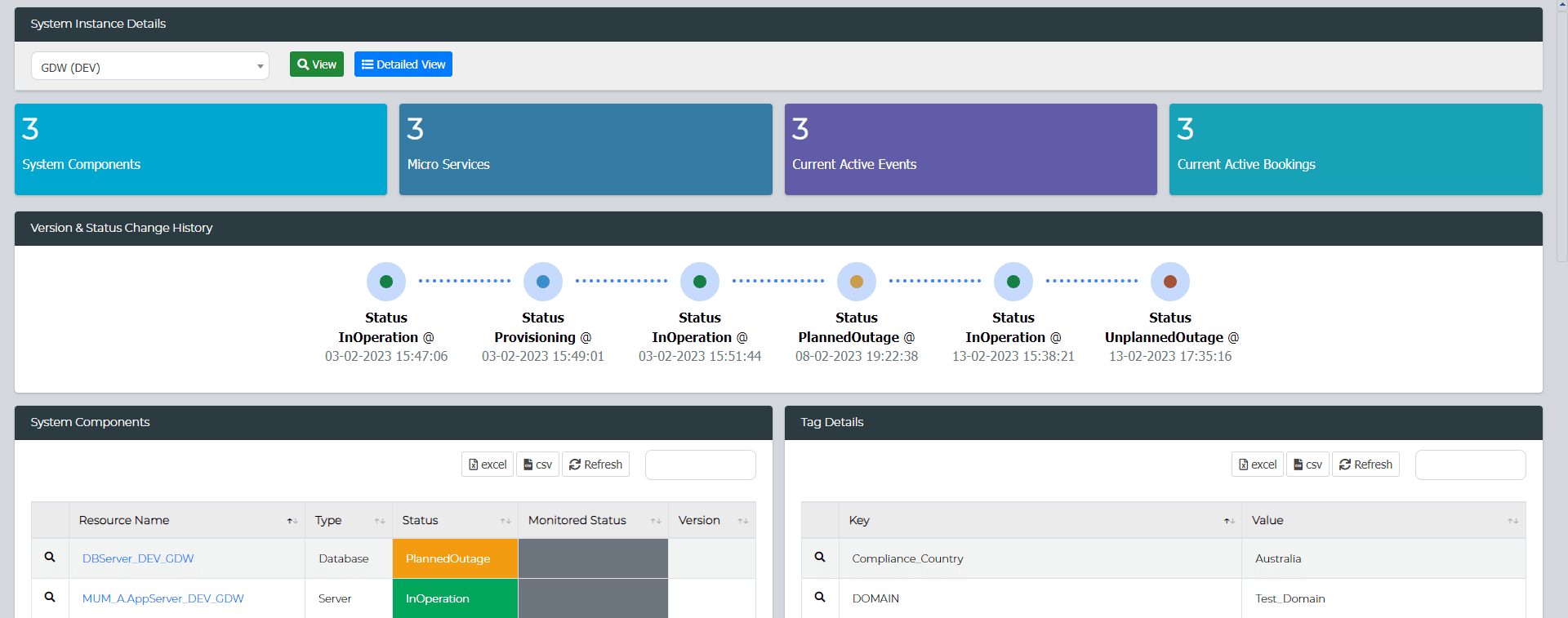The width and height of the screenshot is (1568, 618).
Task: Export Tag Details to excel
Action: pyautogui.click(x=1258, y=465)
